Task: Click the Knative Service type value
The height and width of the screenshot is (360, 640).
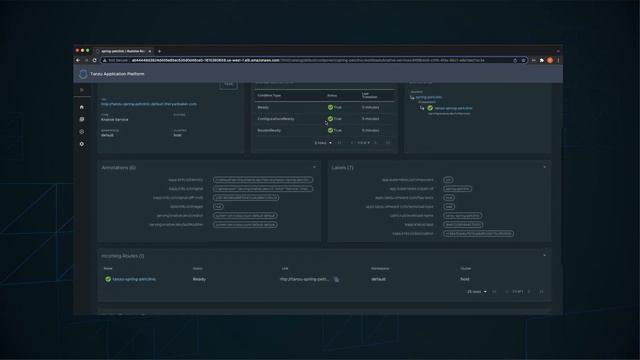Action: (114, 120)
